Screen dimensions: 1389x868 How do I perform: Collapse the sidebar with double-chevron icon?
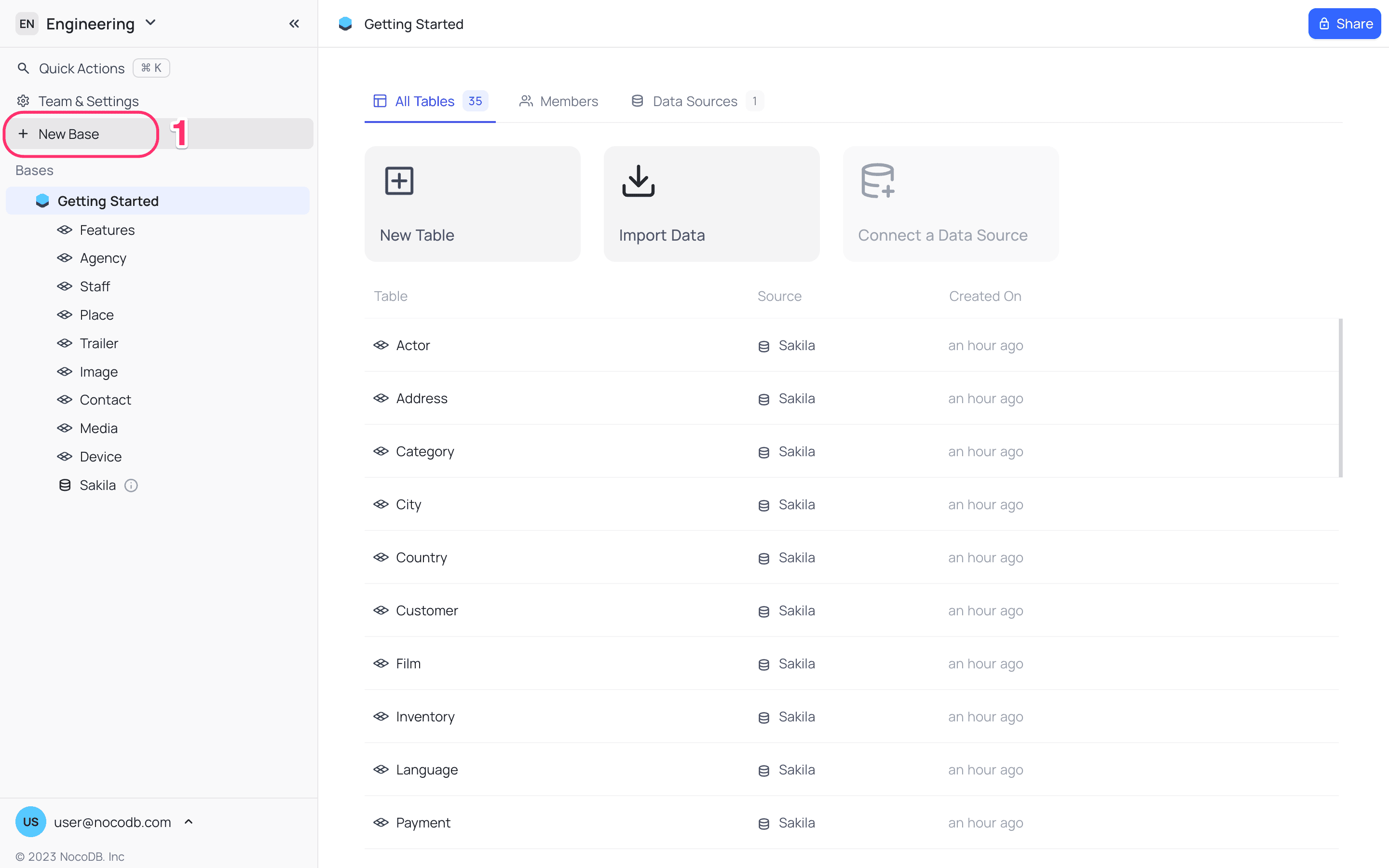click(294, 24)
